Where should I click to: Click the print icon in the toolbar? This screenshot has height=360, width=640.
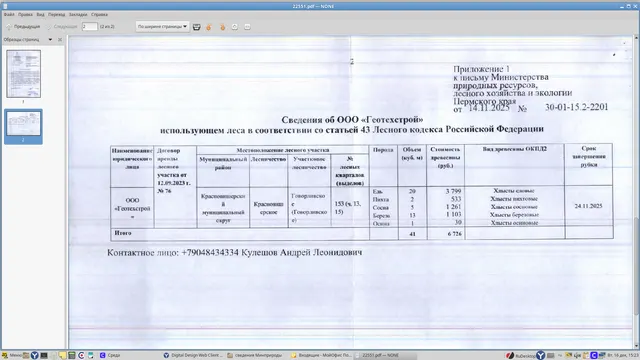point(196,27)
